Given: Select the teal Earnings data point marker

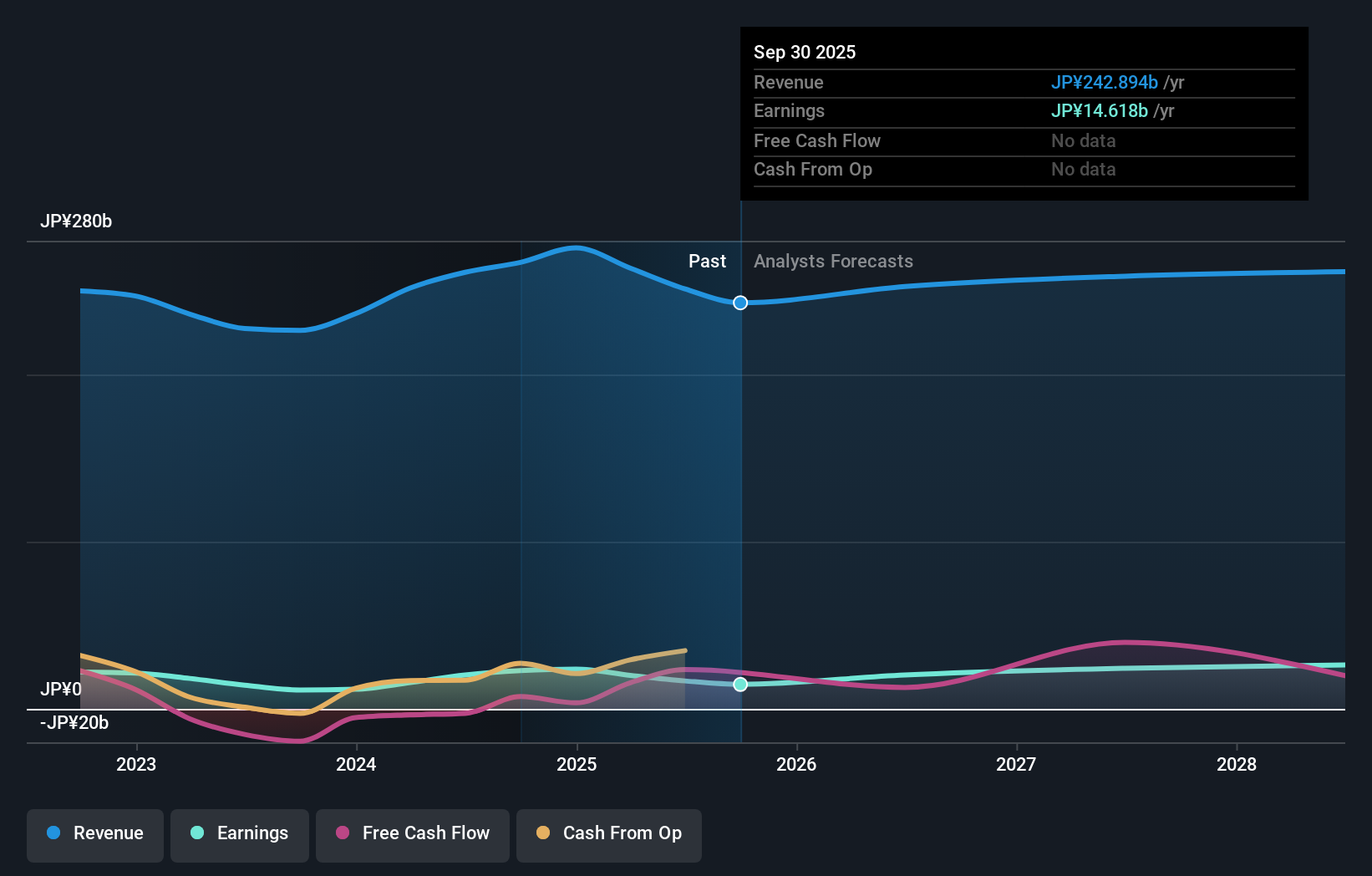Looking at the screenshot, I should pyautogui.click(x=739, y=684).
